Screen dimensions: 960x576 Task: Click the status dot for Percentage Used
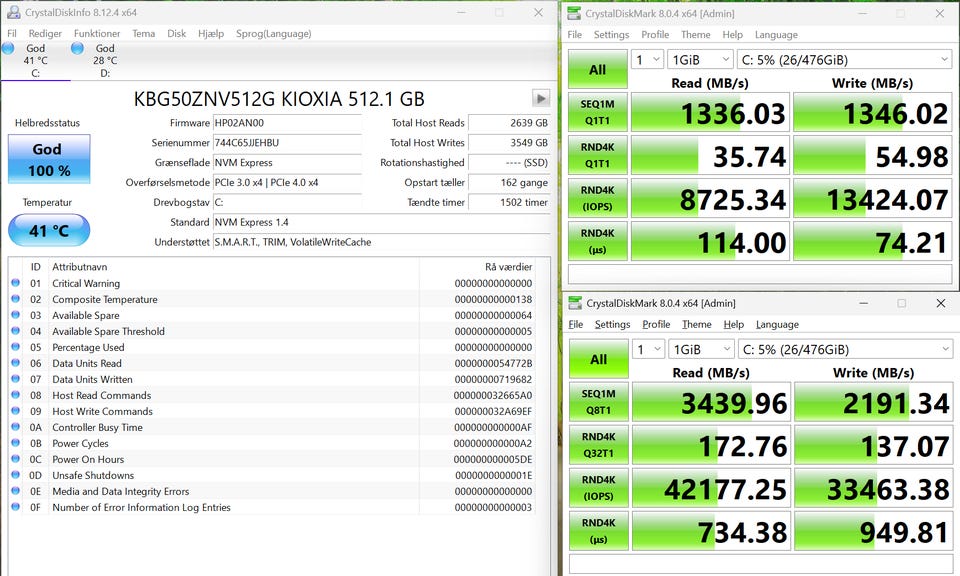pos(16,346)
